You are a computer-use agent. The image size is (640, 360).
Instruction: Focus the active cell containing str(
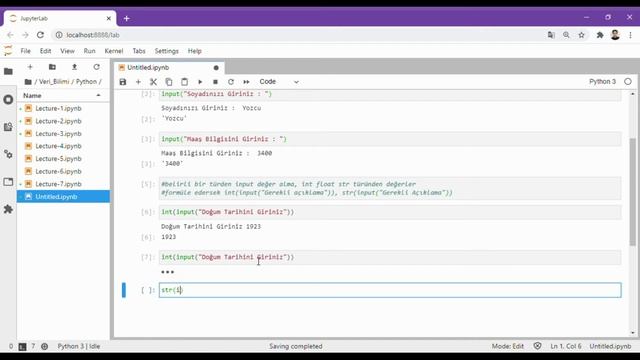click(x=390, y=290)
